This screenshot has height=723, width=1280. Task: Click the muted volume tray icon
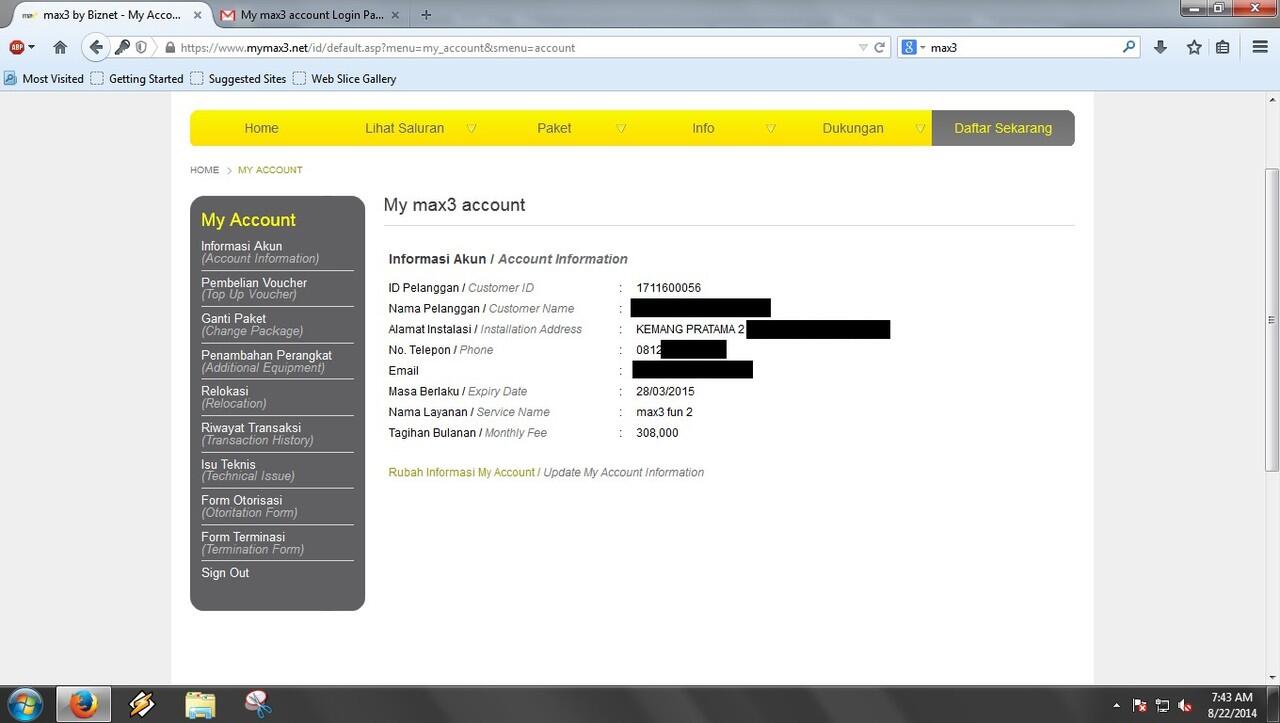(1185, 705)
